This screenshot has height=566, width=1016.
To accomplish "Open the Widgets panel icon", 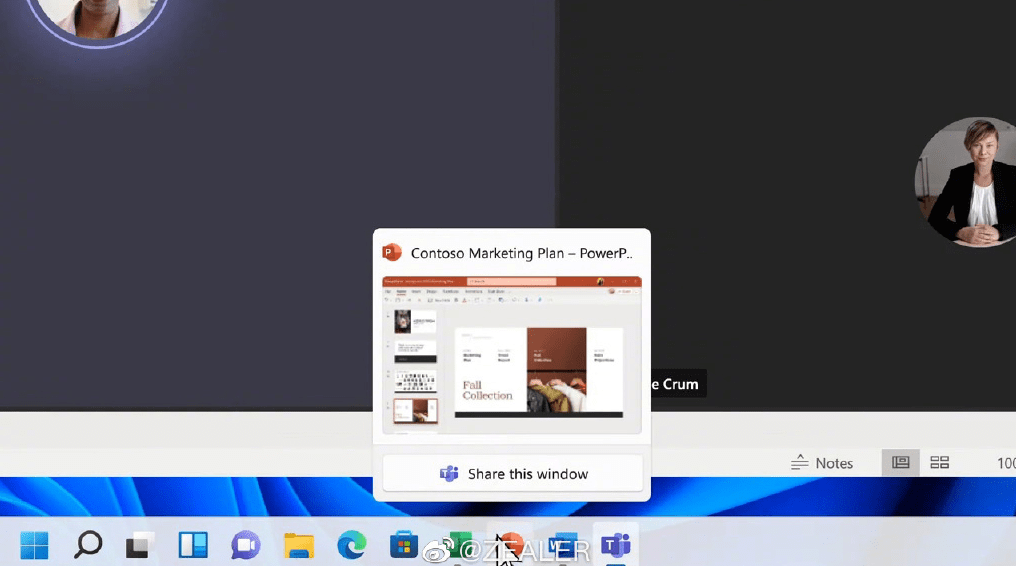I will pyautogui.click(x=193, y=545).
